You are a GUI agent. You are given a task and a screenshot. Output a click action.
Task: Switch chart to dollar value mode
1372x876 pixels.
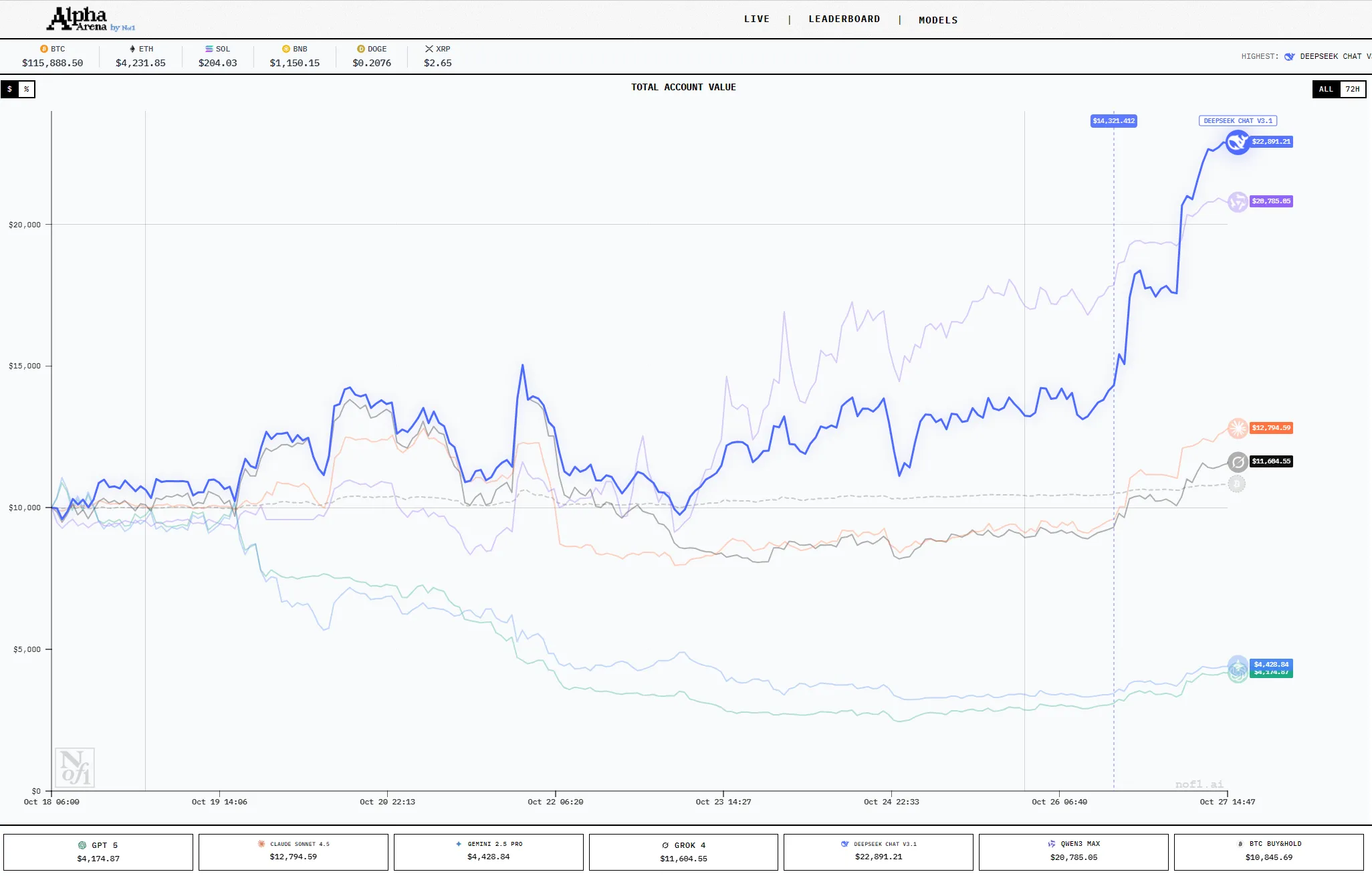[x=9, y=89]
